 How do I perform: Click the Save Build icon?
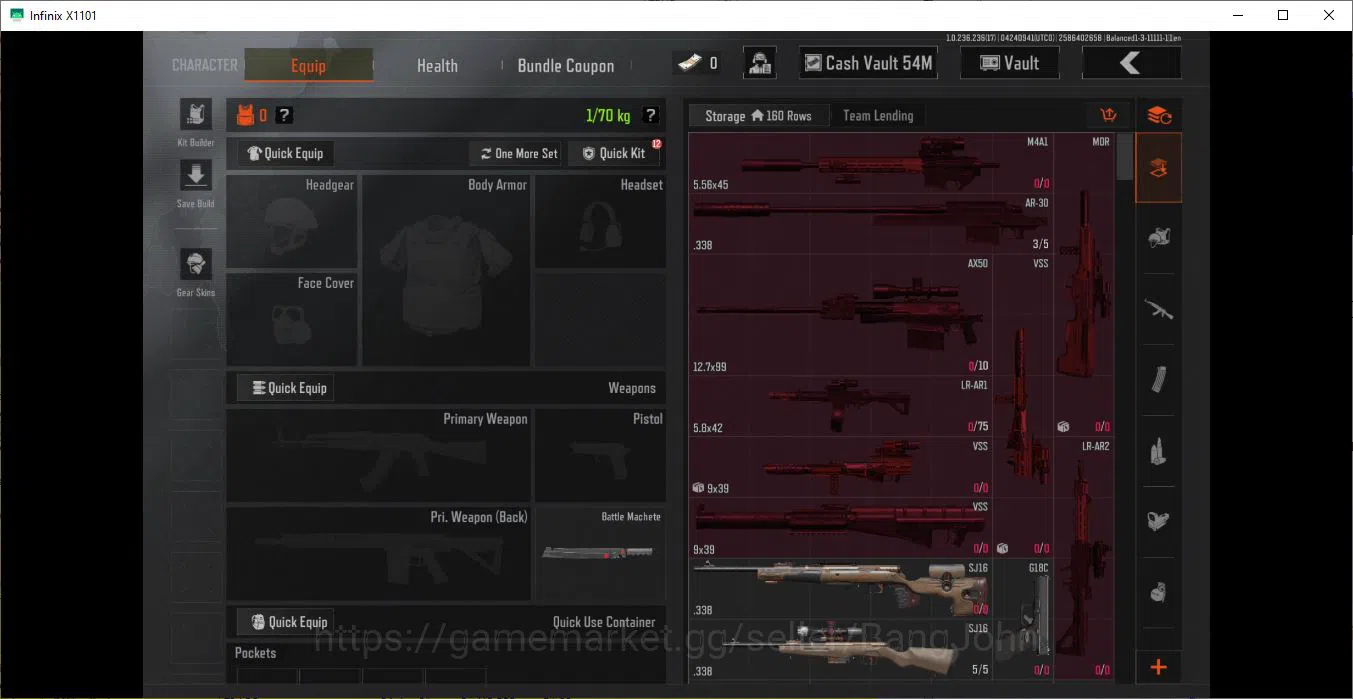pyautogui.click(x=195, y=176)
